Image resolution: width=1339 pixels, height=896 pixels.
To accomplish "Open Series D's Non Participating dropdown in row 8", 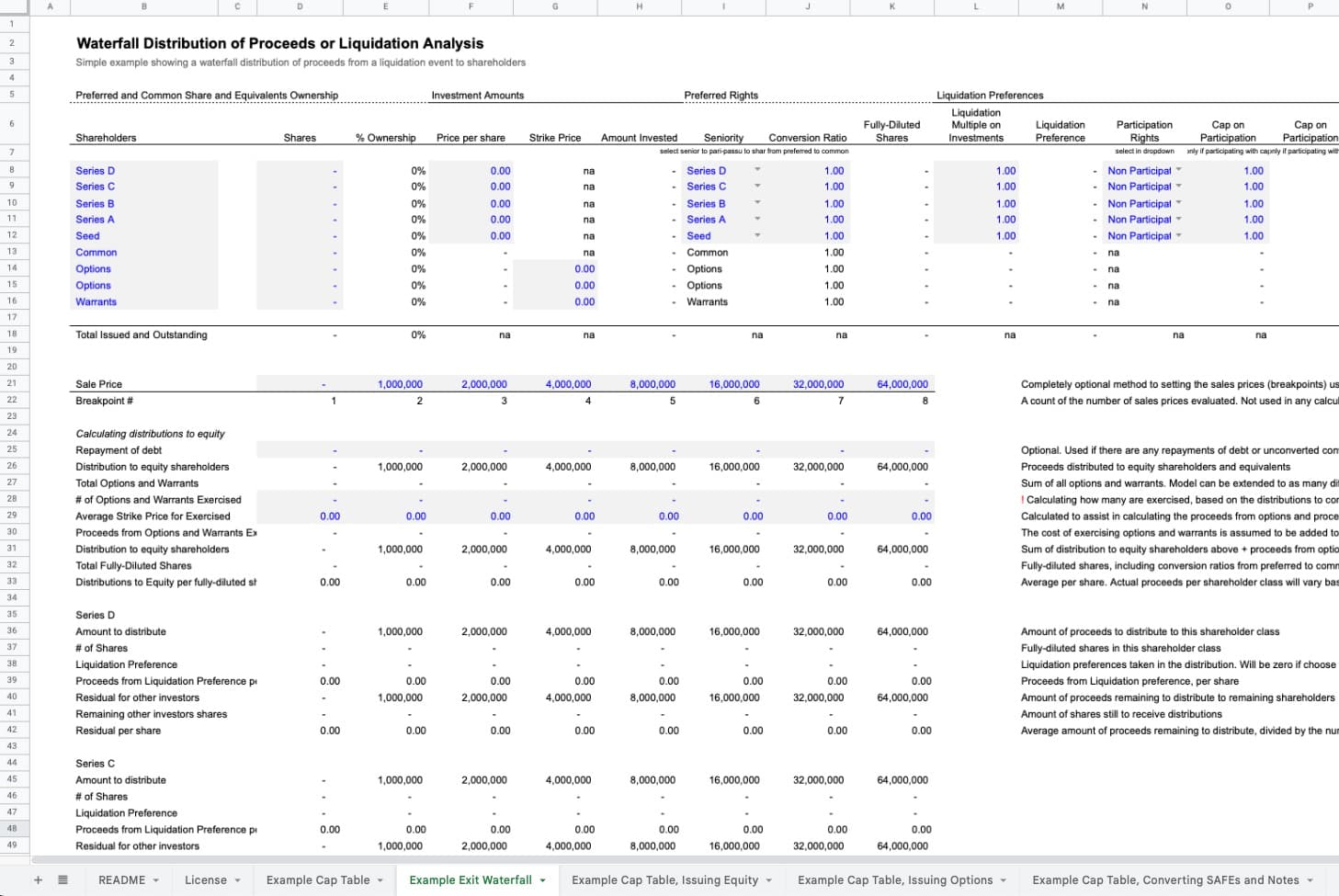I will (x=1178, y=170).
